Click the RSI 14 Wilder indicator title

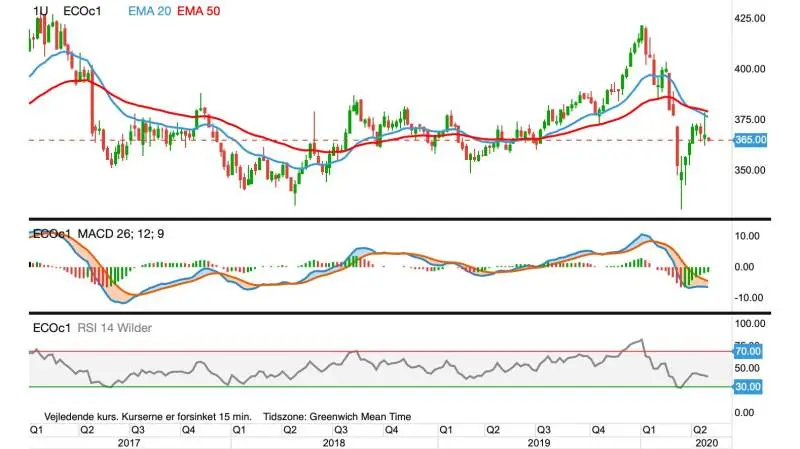point(114,328)
